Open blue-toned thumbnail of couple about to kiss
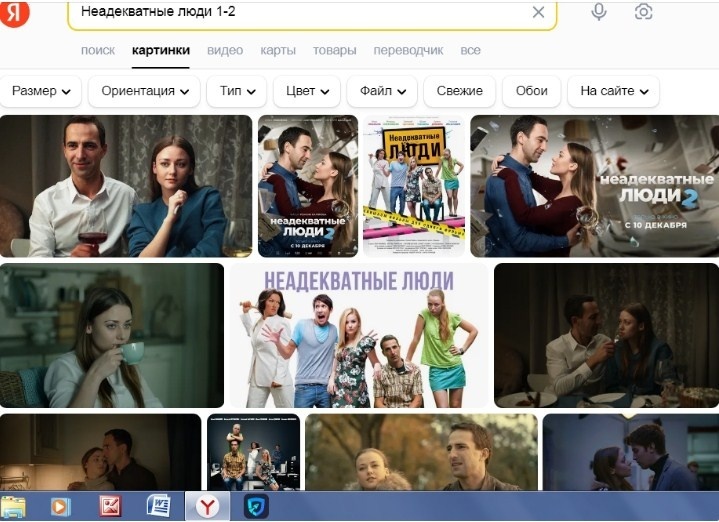The image size is (719, 522). pos(631,452)
